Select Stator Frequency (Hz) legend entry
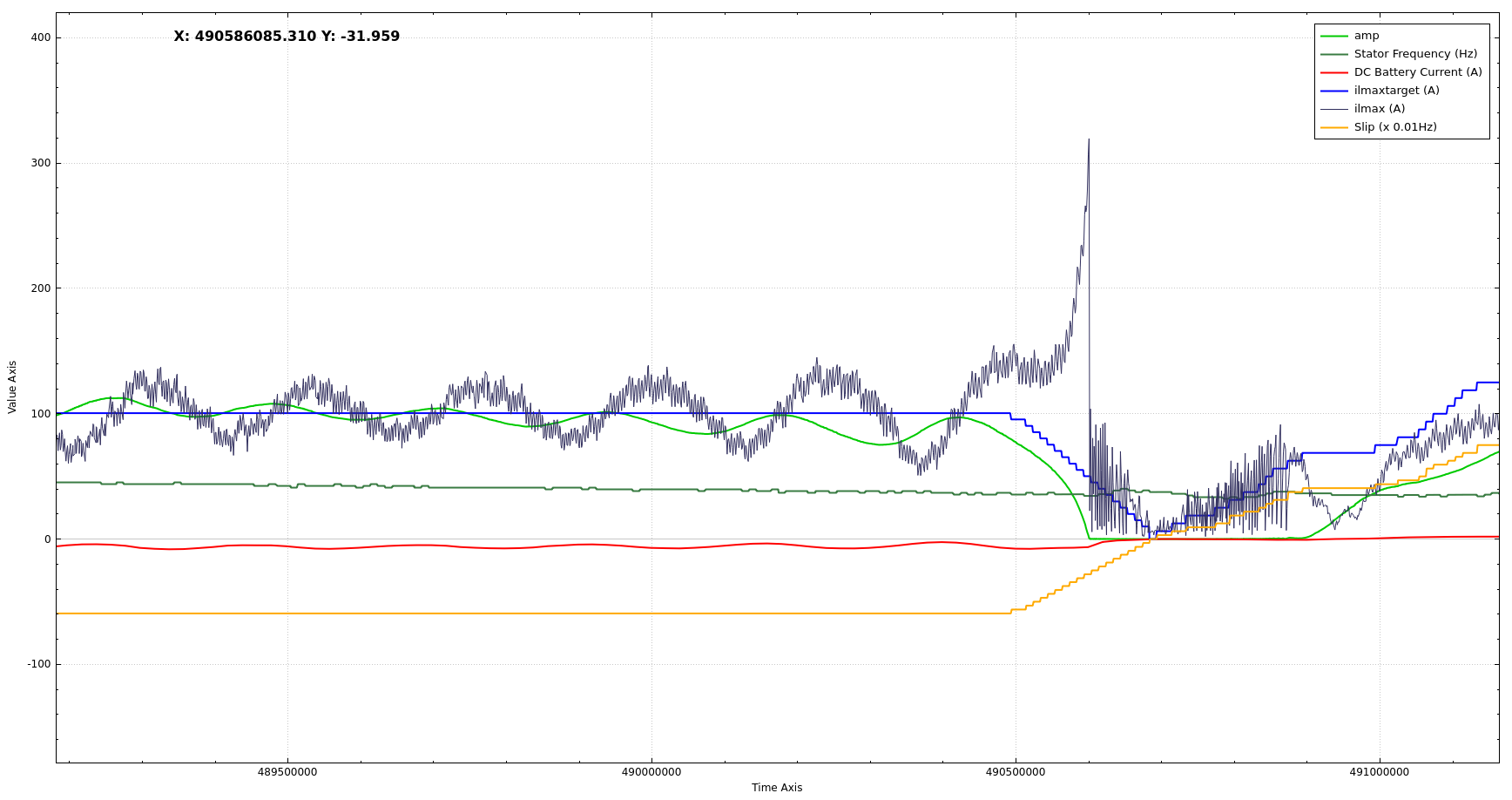The width and height of the screenshot is (1512, 800). [1415, 54]
